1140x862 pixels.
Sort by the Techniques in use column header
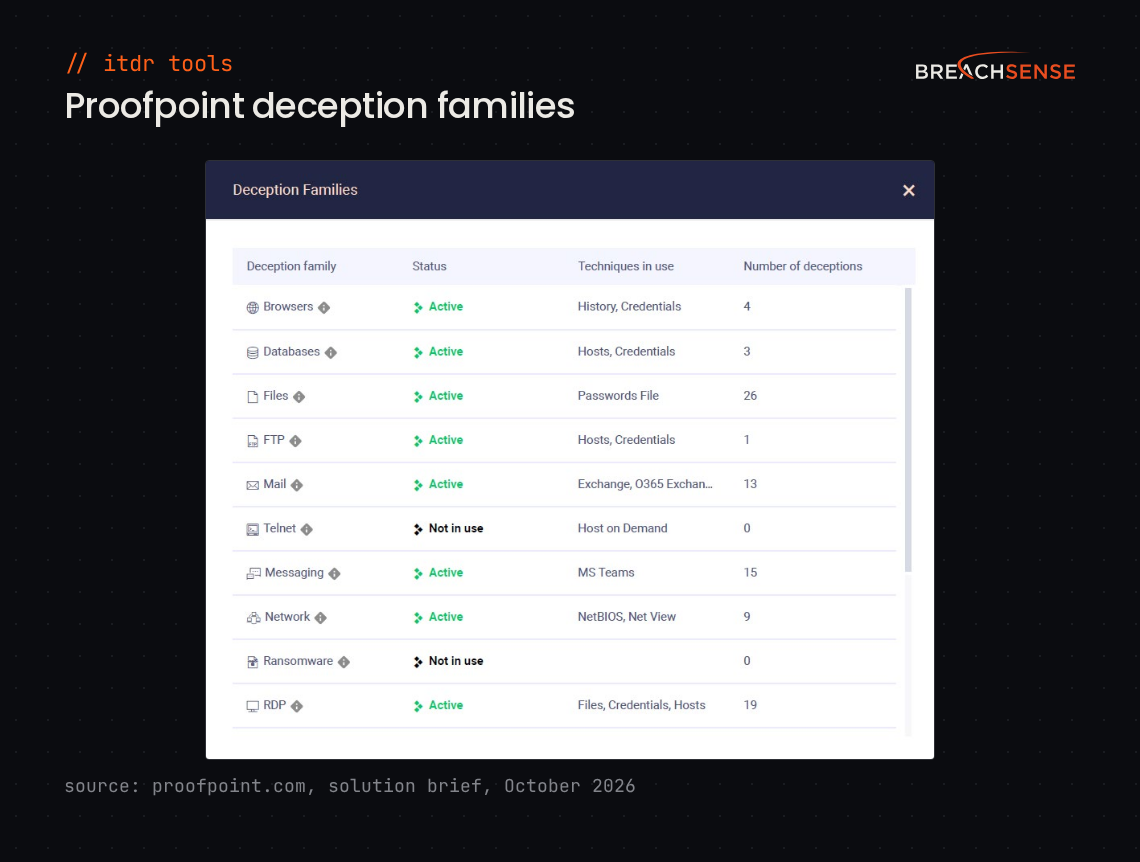tap(625, 267)
